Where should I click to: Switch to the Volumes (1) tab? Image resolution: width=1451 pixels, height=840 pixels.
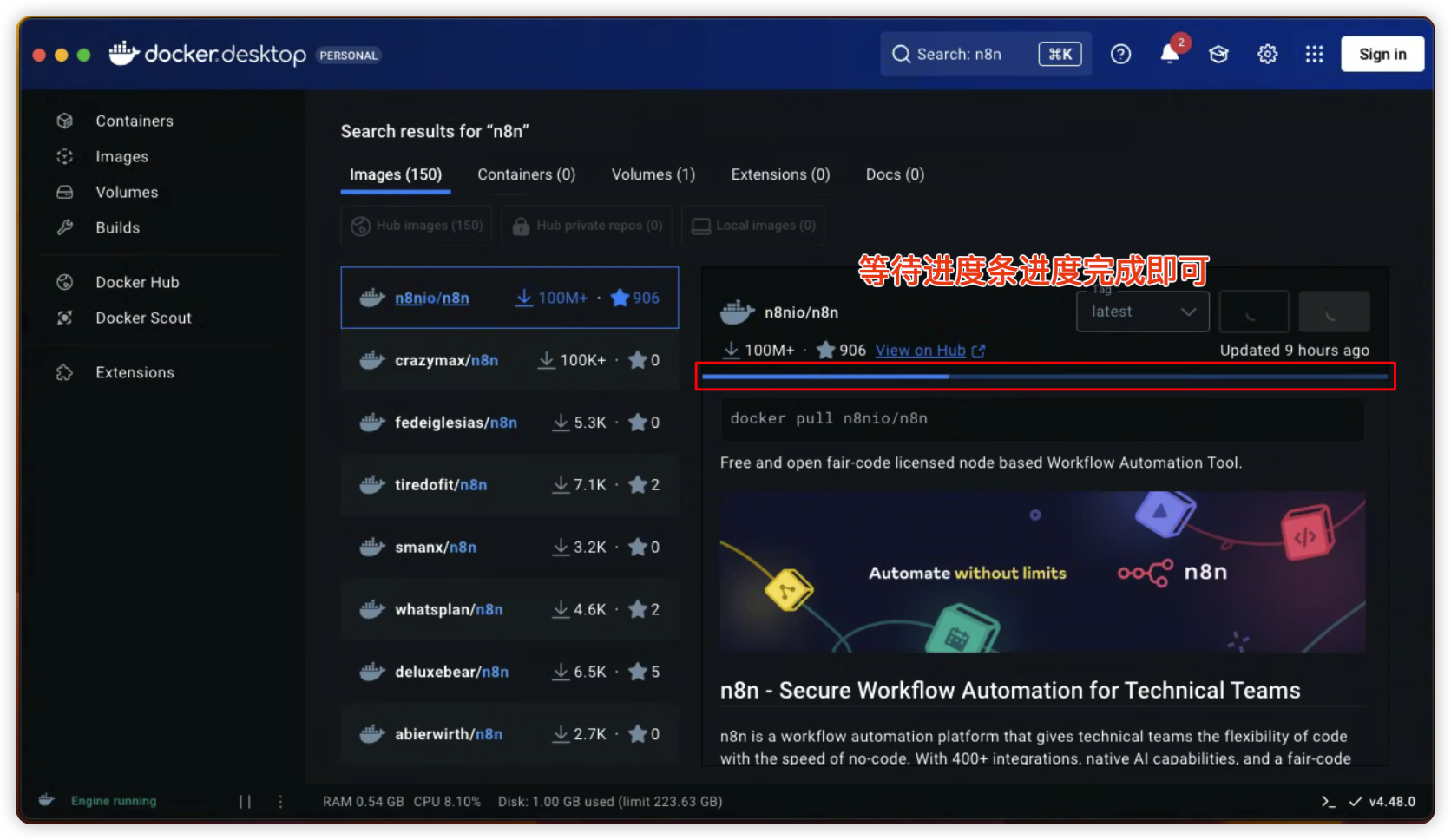pos(653,174)
